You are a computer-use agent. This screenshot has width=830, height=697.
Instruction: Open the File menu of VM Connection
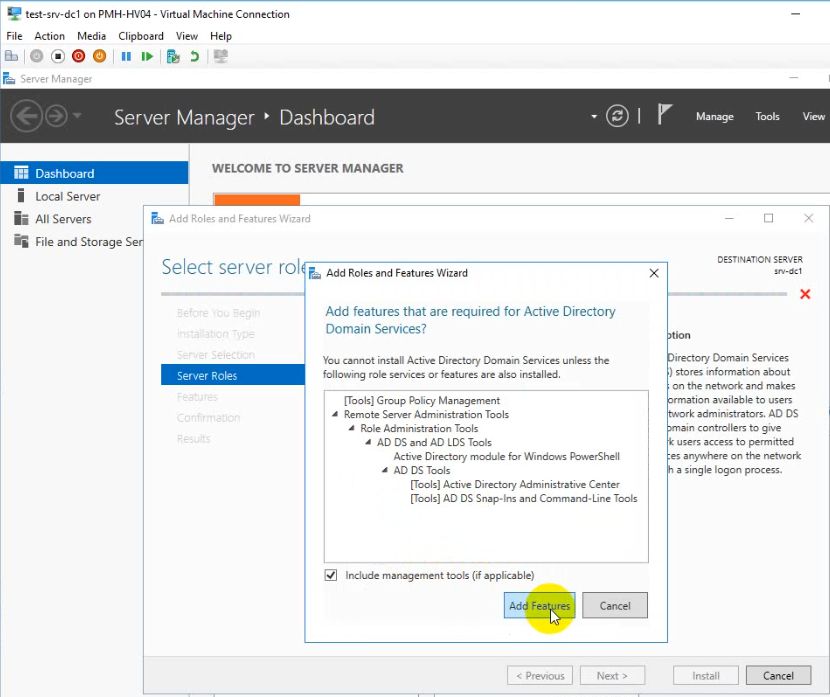[14, 36]
